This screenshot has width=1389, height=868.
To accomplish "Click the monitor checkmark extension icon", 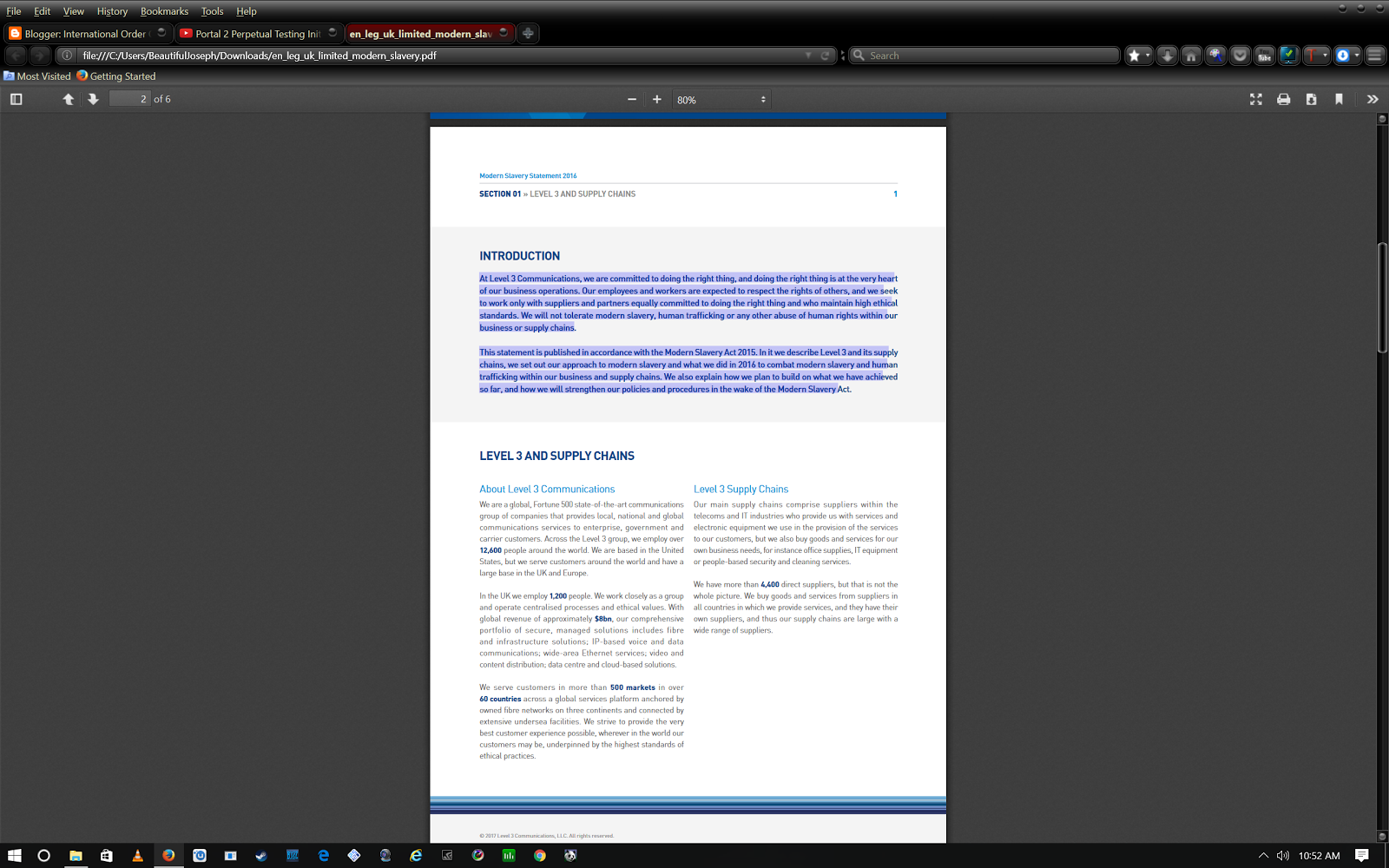I will click(x=1289, y=56).
